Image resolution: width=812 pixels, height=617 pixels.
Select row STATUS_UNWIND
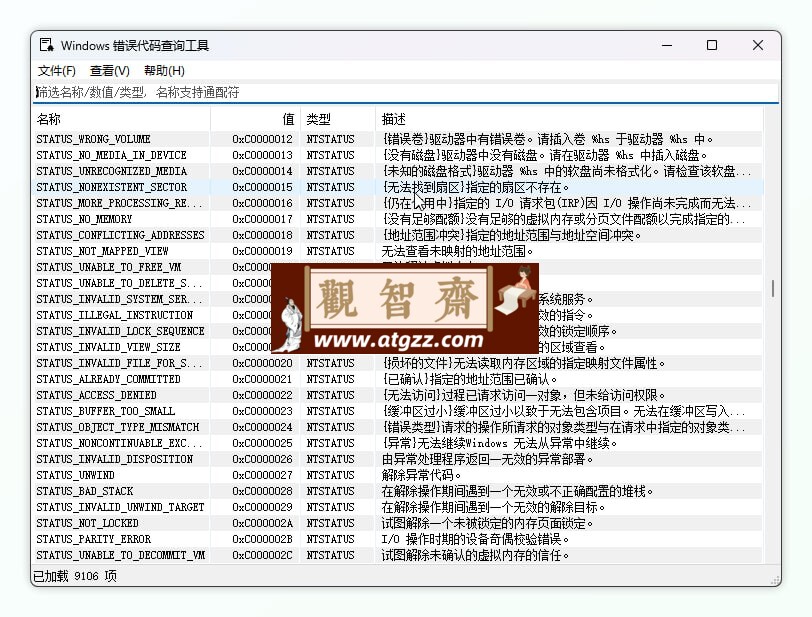pos(398,476)
